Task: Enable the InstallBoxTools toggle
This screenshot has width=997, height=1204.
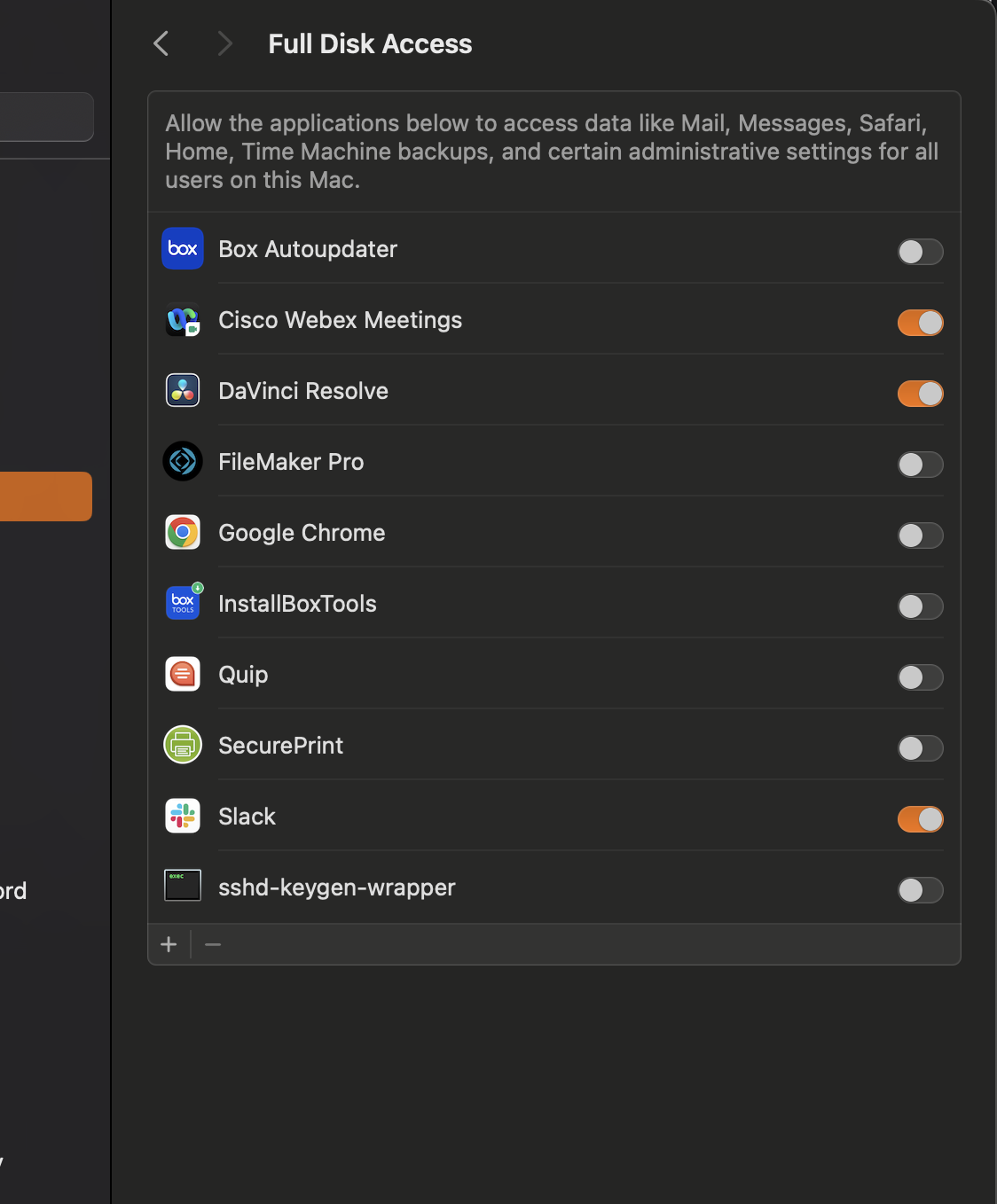Action: click(920, 606)
